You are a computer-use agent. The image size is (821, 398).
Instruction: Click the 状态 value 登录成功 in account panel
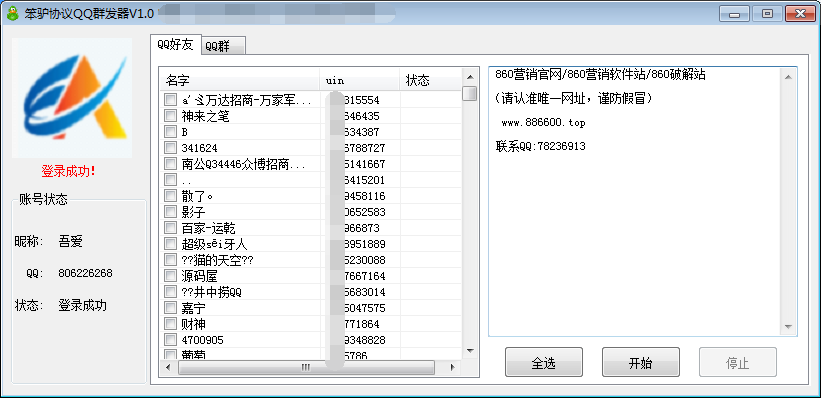pyautogui.click(x=83, y=305)
